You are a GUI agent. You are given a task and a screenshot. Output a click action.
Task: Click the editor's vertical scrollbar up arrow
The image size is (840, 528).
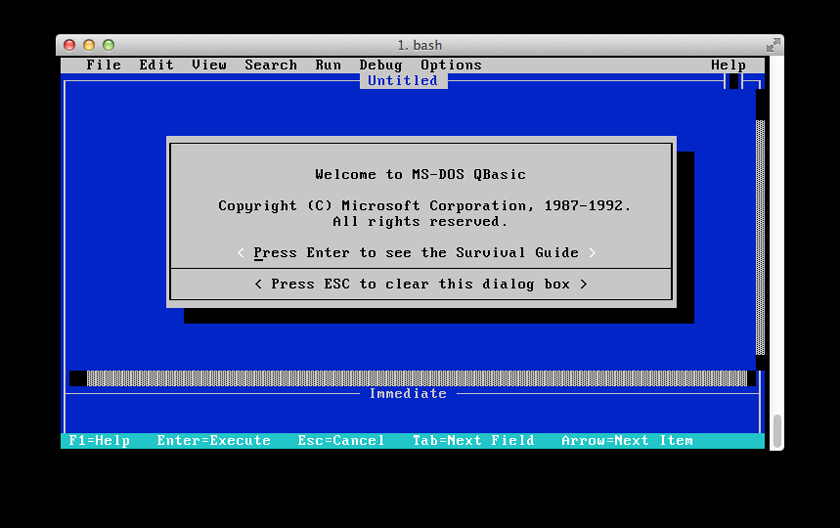coord(760,104)
